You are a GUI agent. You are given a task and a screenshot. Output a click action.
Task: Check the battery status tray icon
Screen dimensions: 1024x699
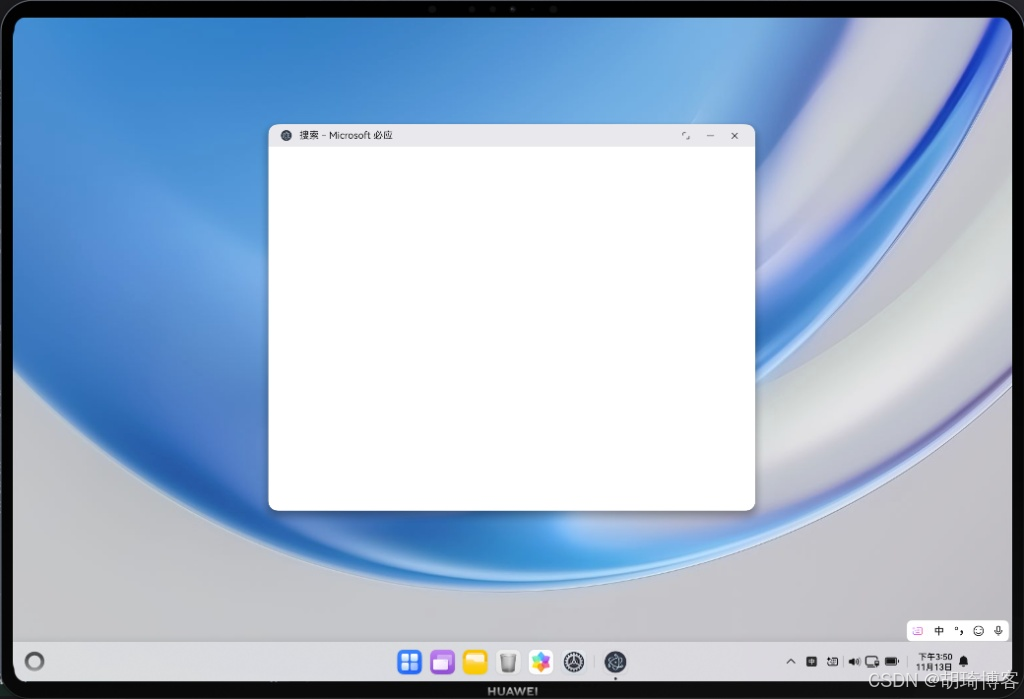click(892, 662)
